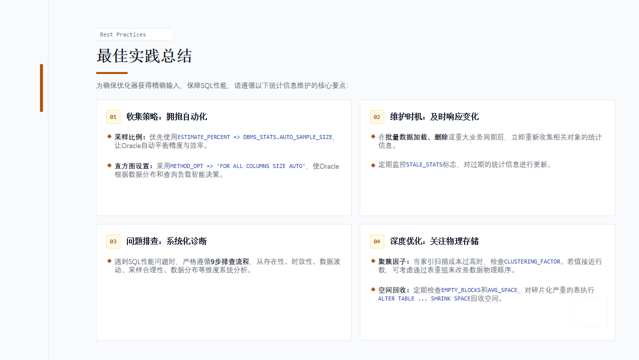The height and width of the screenshot is (360, 639).
Task: Click the intro sentence about 统计信息维护的核心要点
Action: 222,85
